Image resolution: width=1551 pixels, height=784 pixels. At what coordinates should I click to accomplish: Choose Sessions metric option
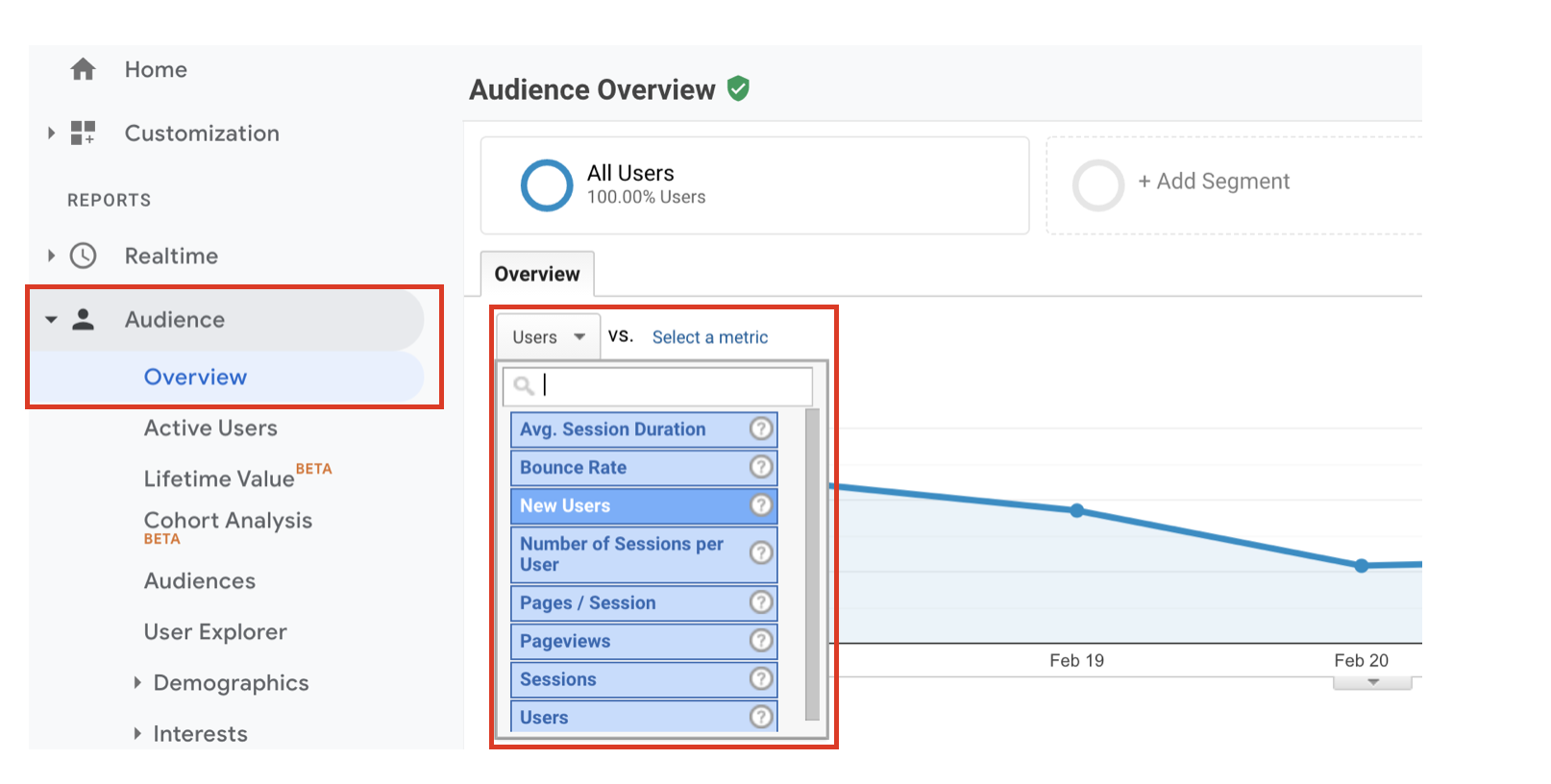point(644,679)
